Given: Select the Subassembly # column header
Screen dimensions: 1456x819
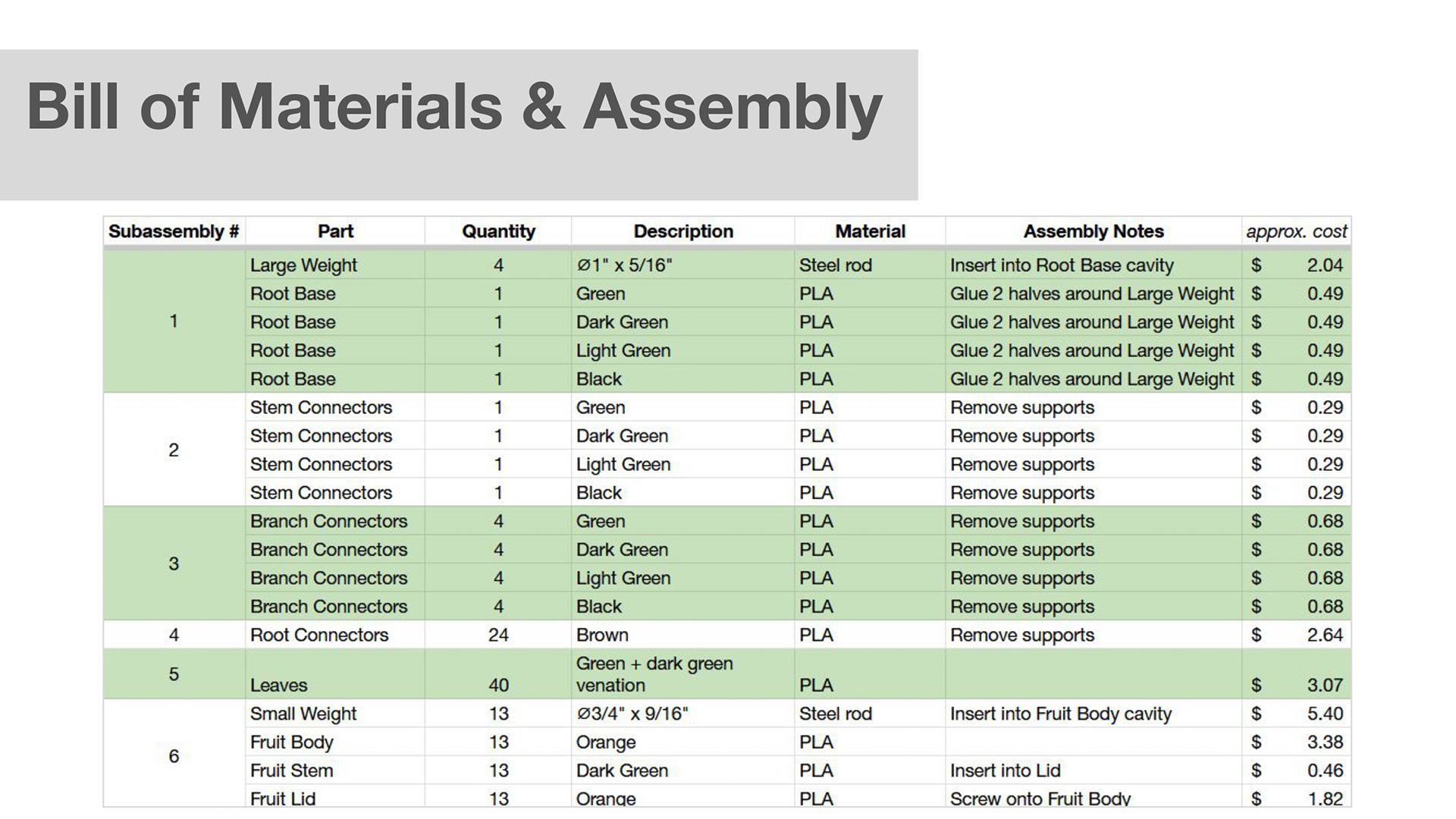Looking at the screenshot, I should [174, 231].
